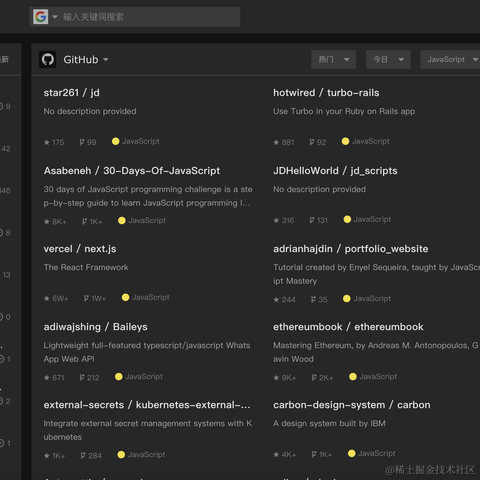The image size is (480, 480).
Task: Click 'The React Framework' description text
Action: click(x=86, y=267)
